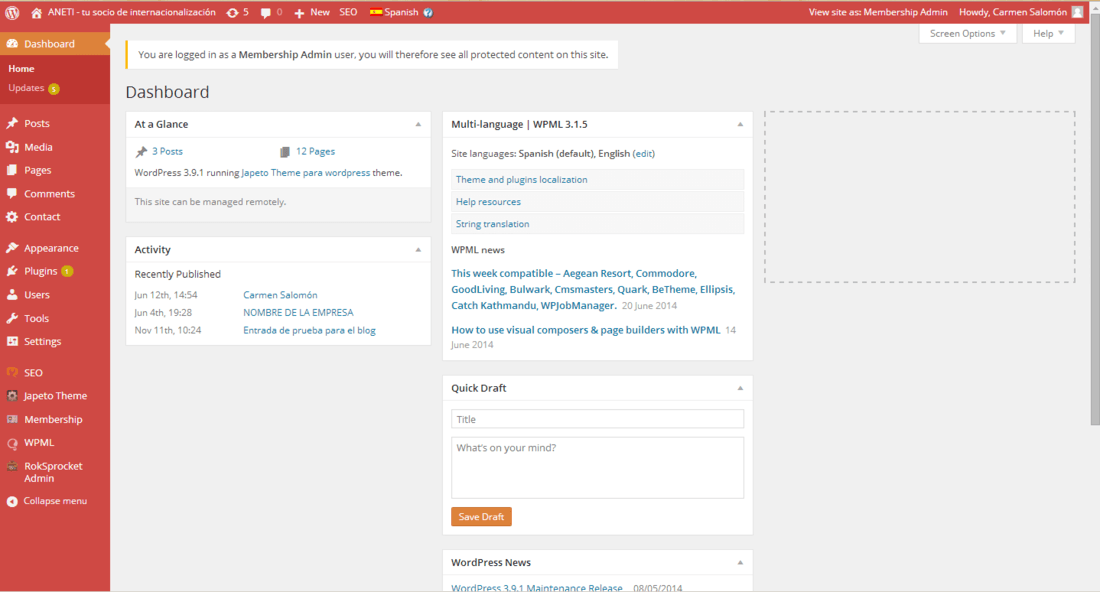The height and width of the screenshot is (592, 1100).
Task: Click the Users person icon in sidebar
Action: point(12,295)
